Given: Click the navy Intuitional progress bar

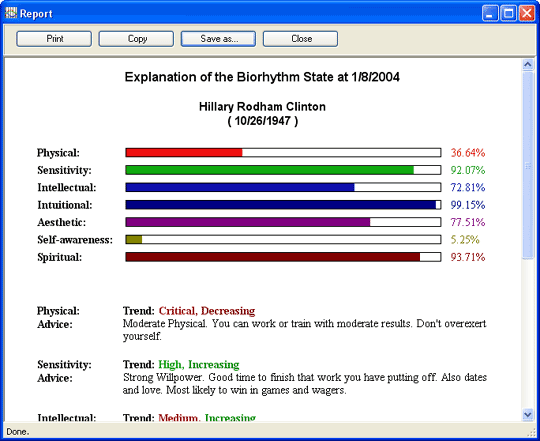Looking at the screenshot, I should coord(283,205).
